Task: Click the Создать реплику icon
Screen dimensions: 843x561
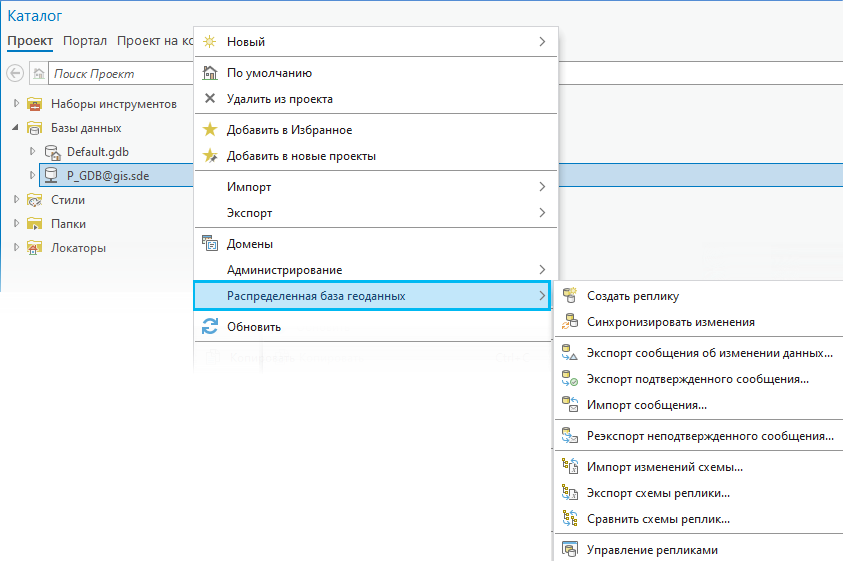Action: click(570, 295)
